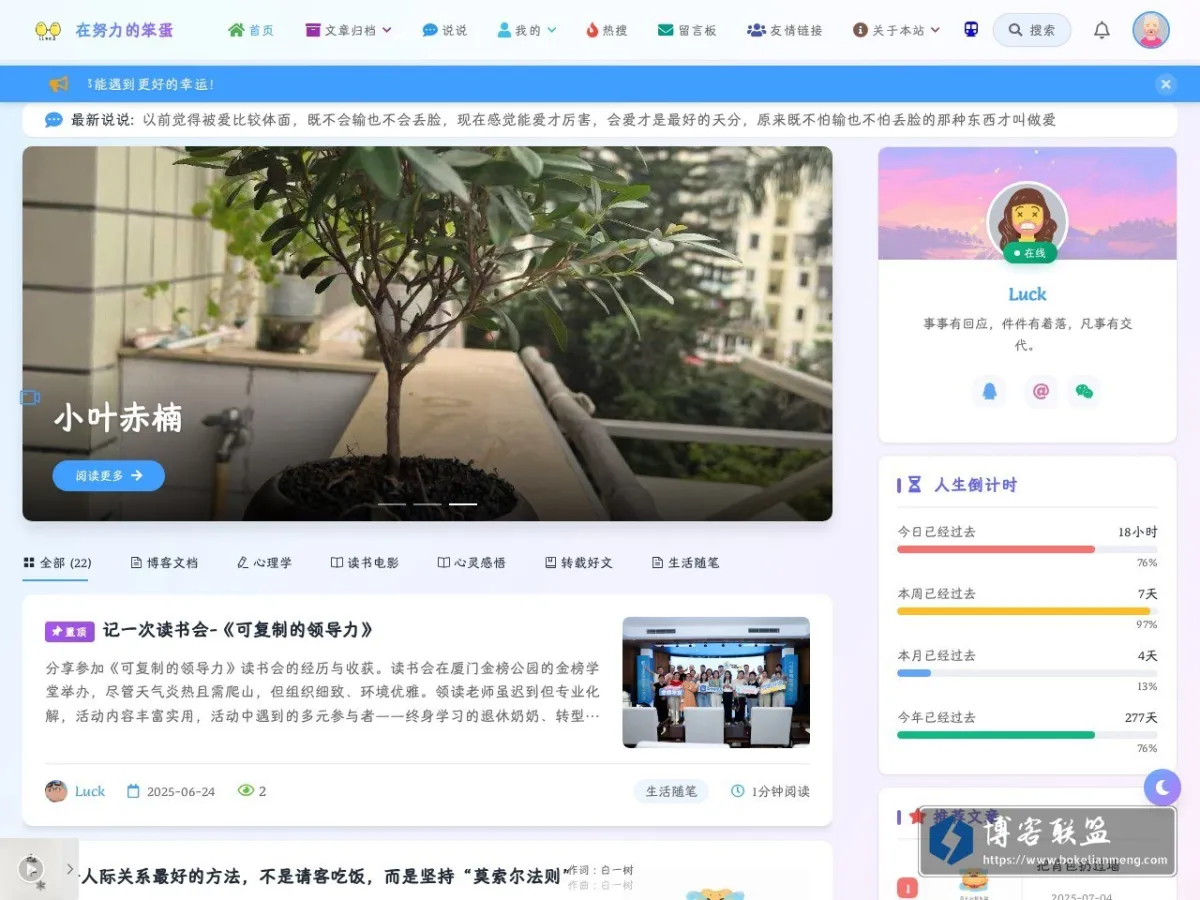The width and height of the screenshot is (1200, 900).
Task: Select the second carousel indicator
Action: point(427,504)
